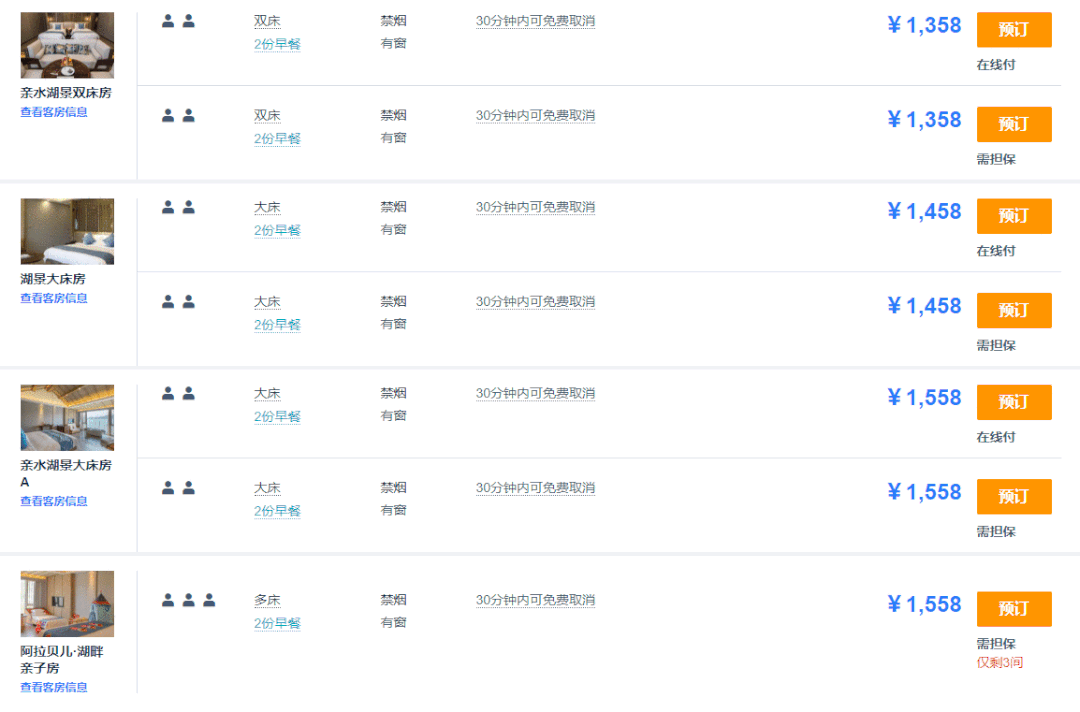View the 亲水湖景大床房A room photo

point(67,417)
